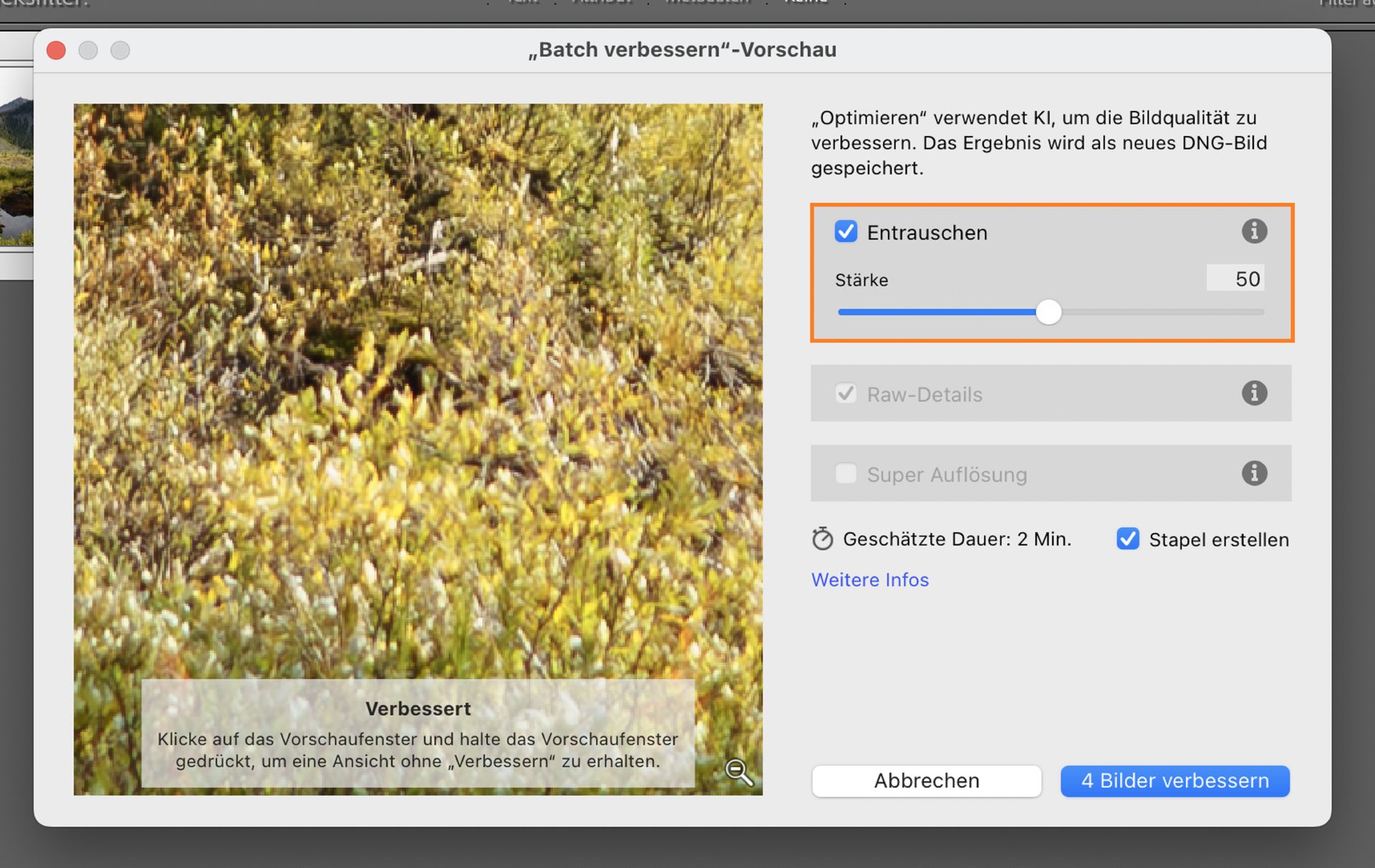
Task: View info about Super Auflösung
Action: tap(1254, 473)
